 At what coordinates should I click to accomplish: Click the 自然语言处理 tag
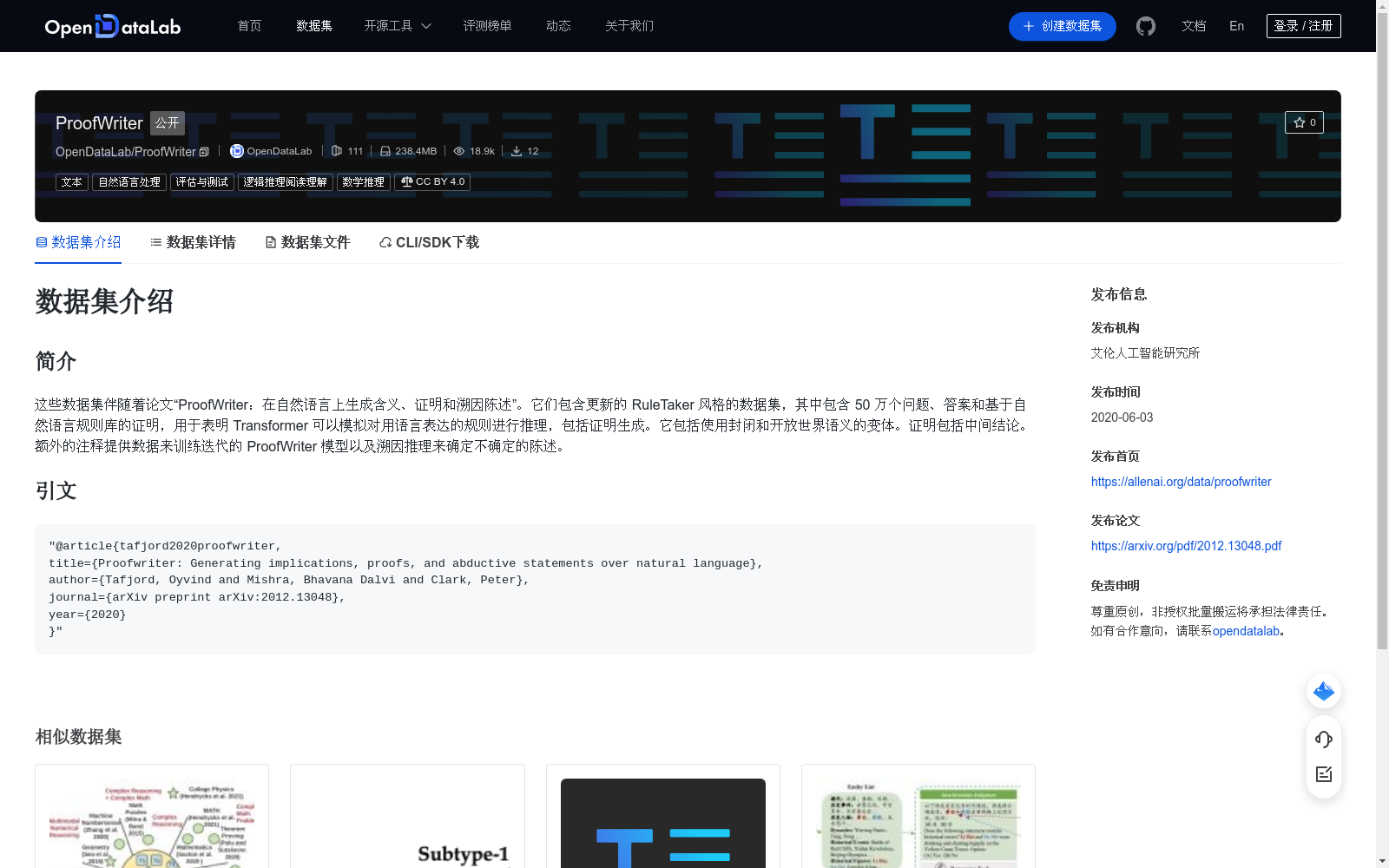coord(129,182)
